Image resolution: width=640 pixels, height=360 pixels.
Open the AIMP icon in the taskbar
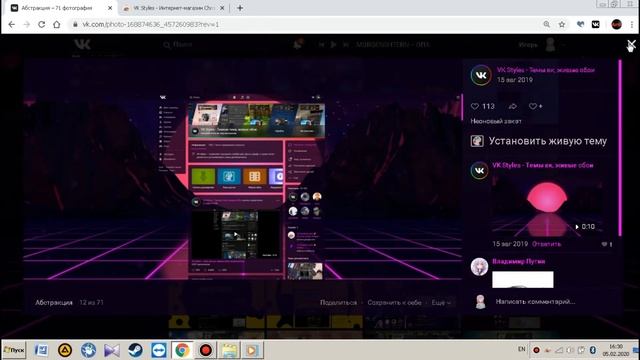tap(64, 350)
